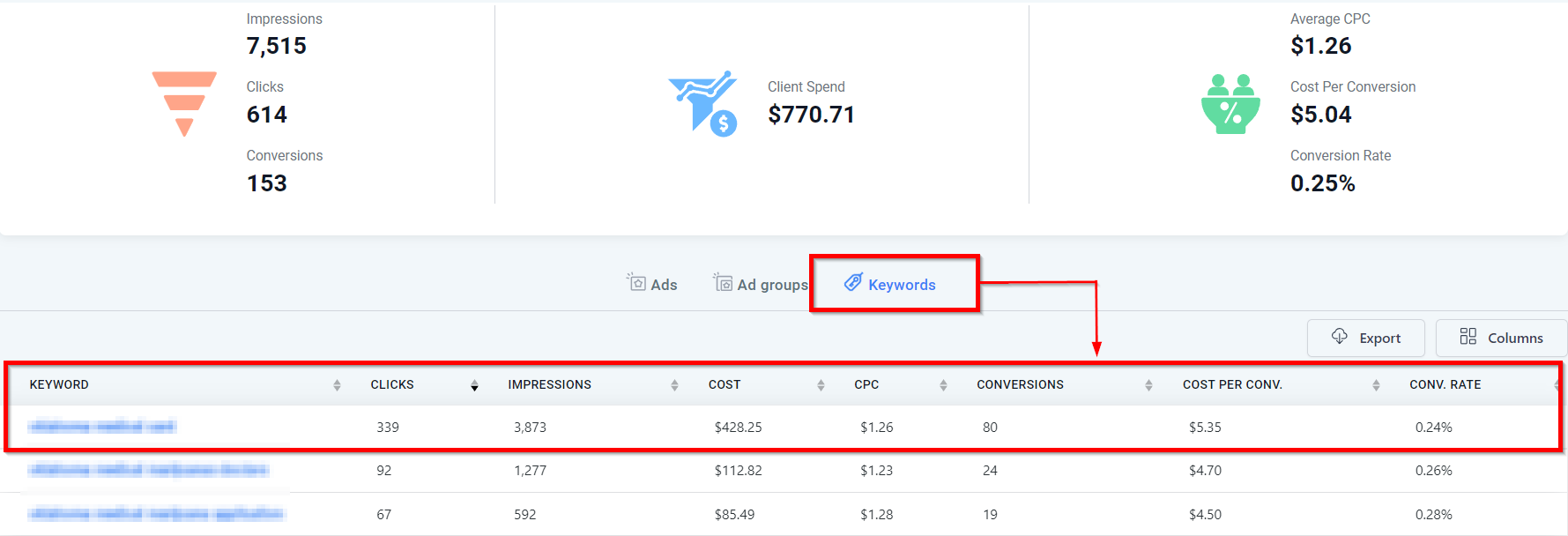Image resolution: width=1568 pixels, height=536 pixels.
Task: Click the green Cost Per Conversion icon
Action: tap(1230, 104)
